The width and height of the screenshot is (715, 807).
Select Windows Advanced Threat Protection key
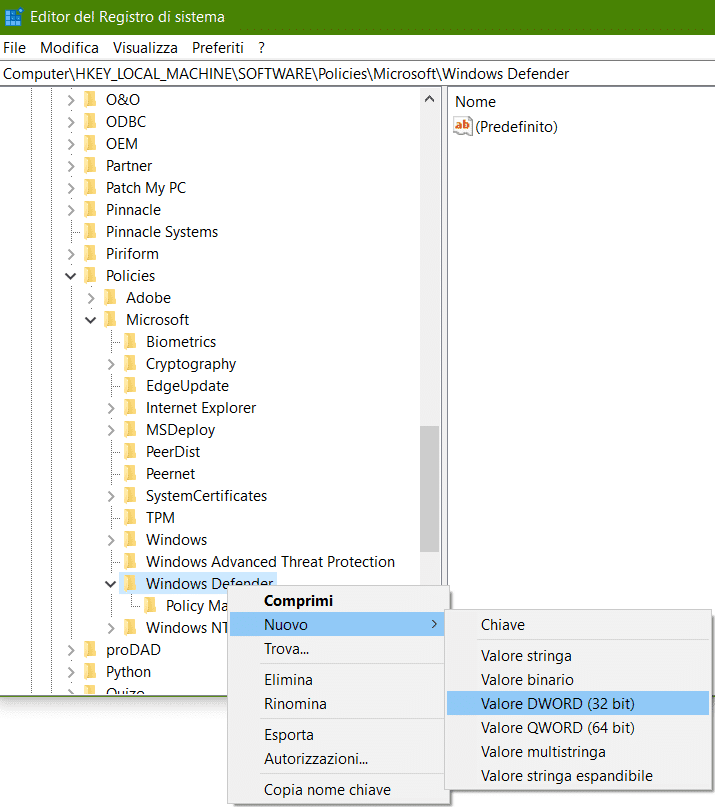click(270, 562)
